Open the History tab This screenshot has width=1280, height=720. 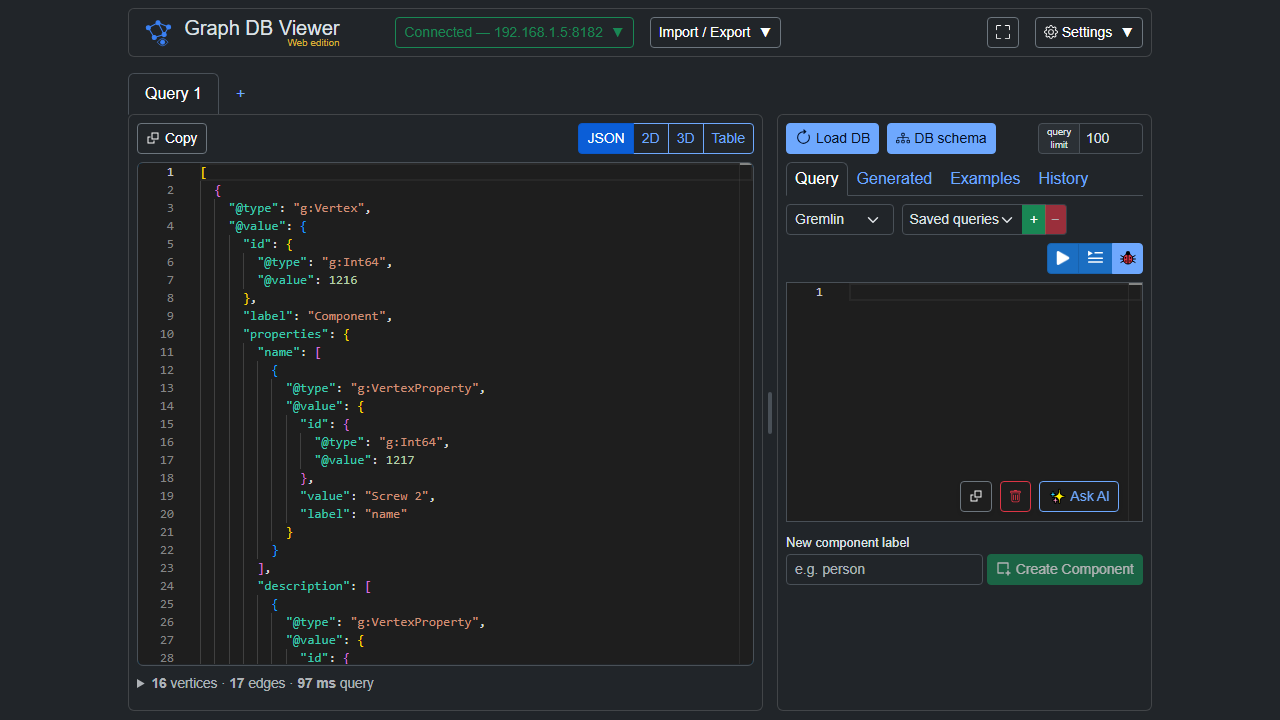pos(1063,178)
